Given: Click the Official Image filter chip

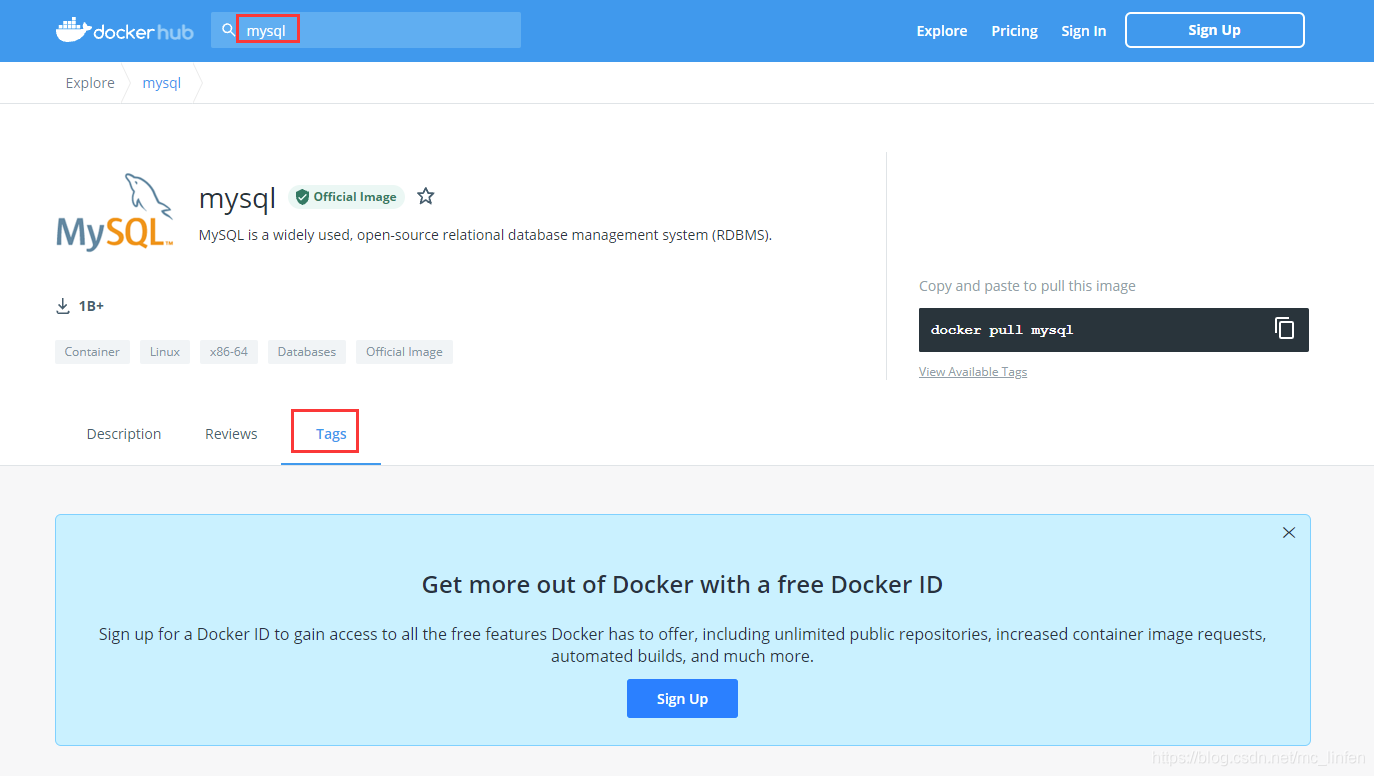Looking at the screenshot, I should point(404,351).
